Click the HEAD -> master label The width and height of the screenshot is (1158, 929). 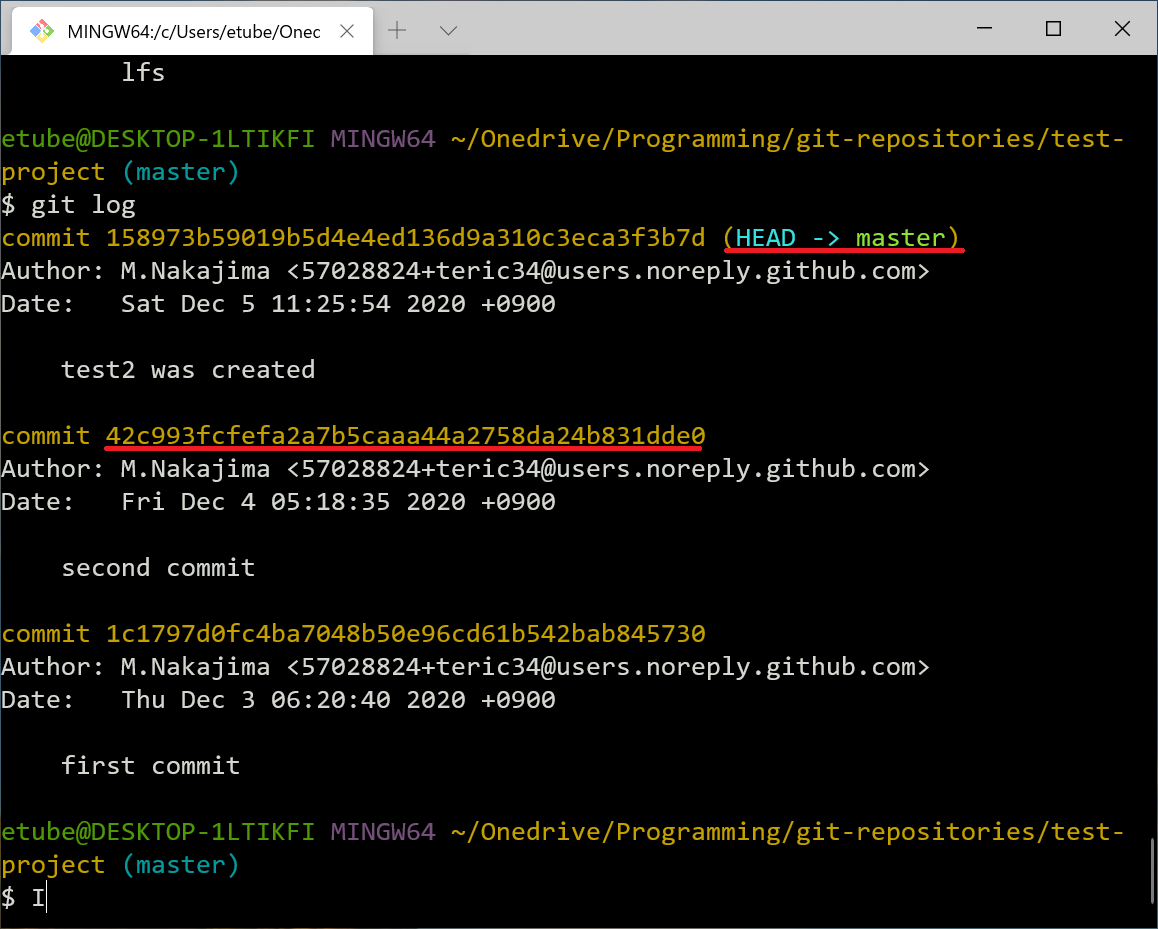pos(840,238)
